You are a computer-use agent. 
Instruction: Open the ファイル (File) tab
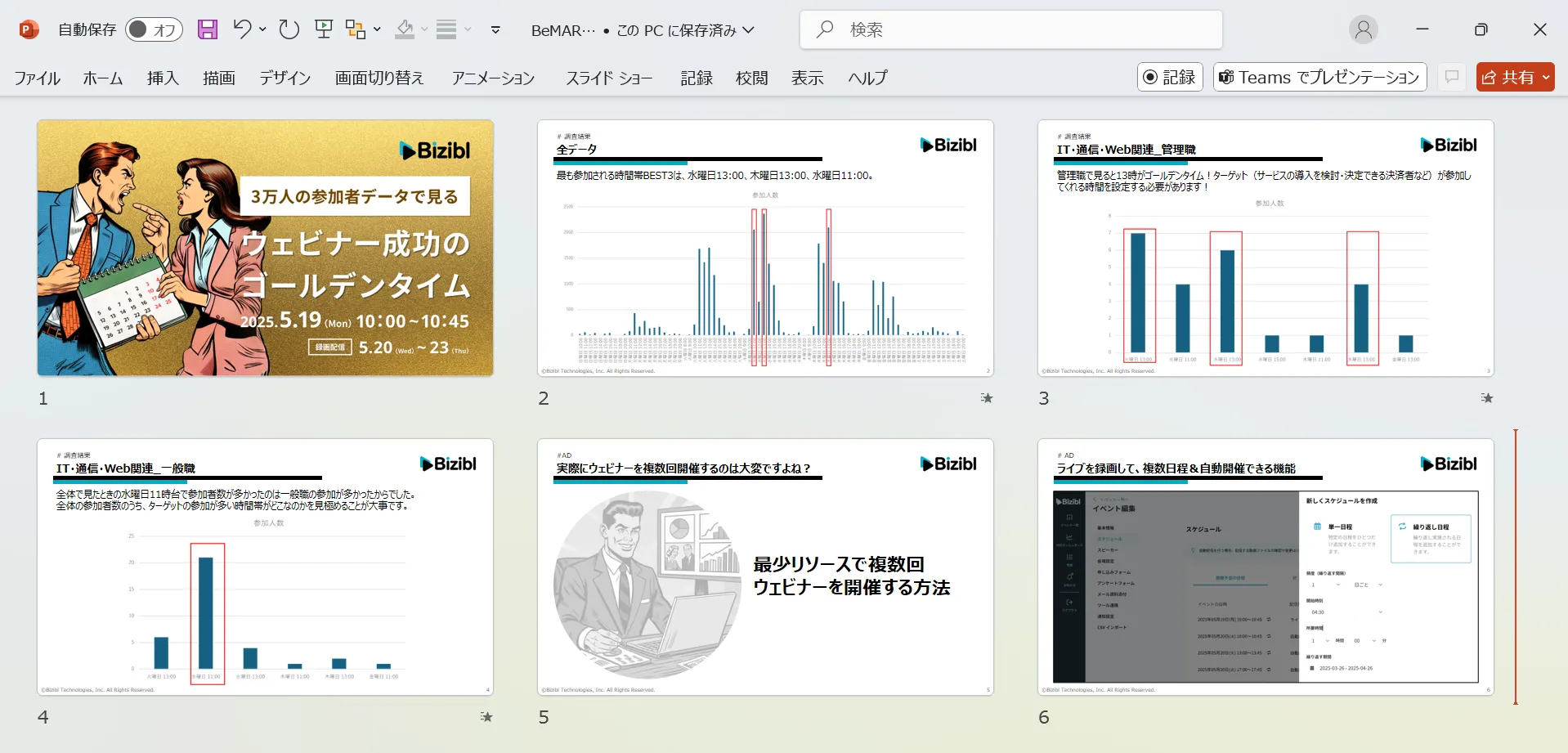pos(38,78)
